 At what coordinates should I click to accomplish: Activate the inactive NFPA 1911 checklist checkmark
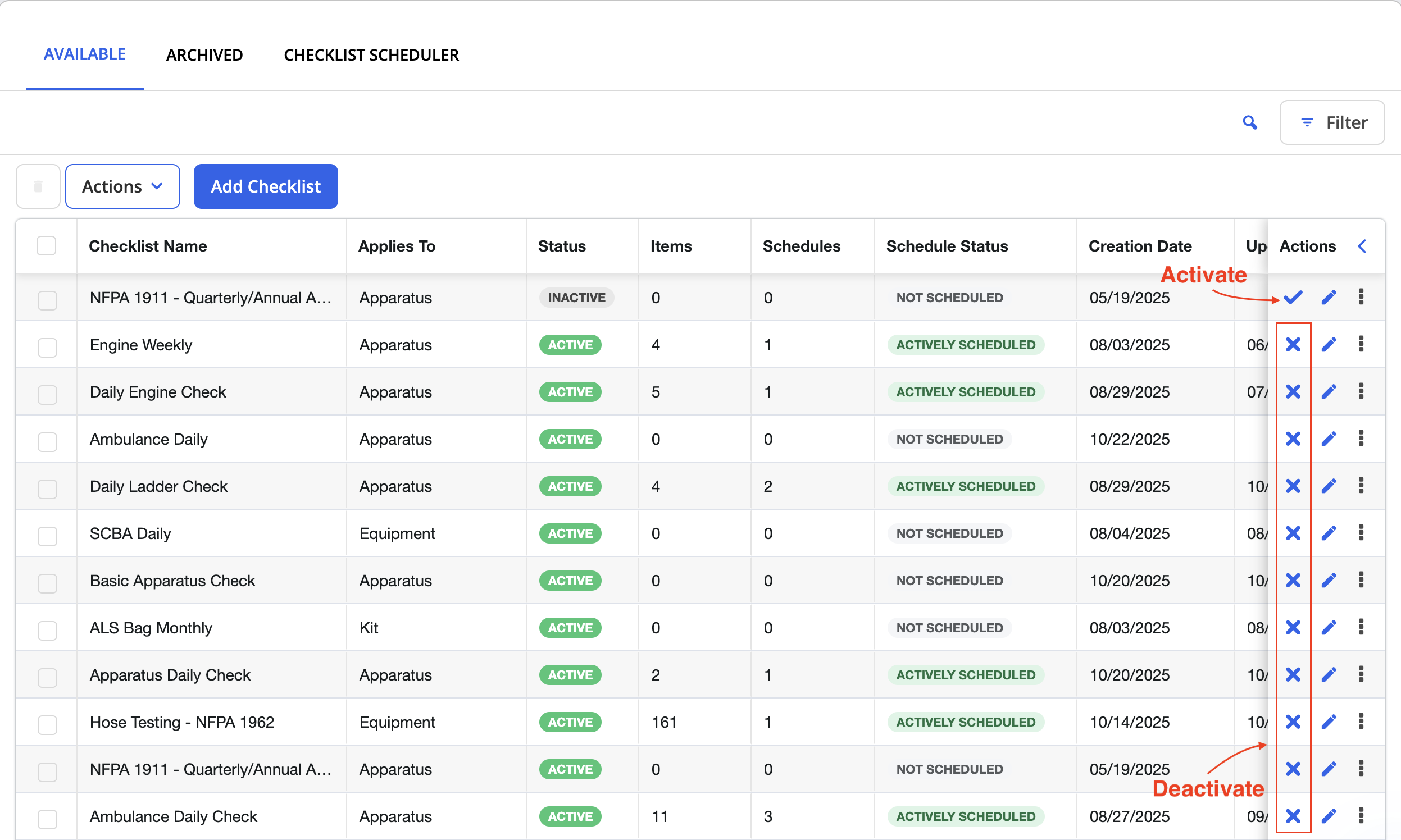coord(1293,297)
